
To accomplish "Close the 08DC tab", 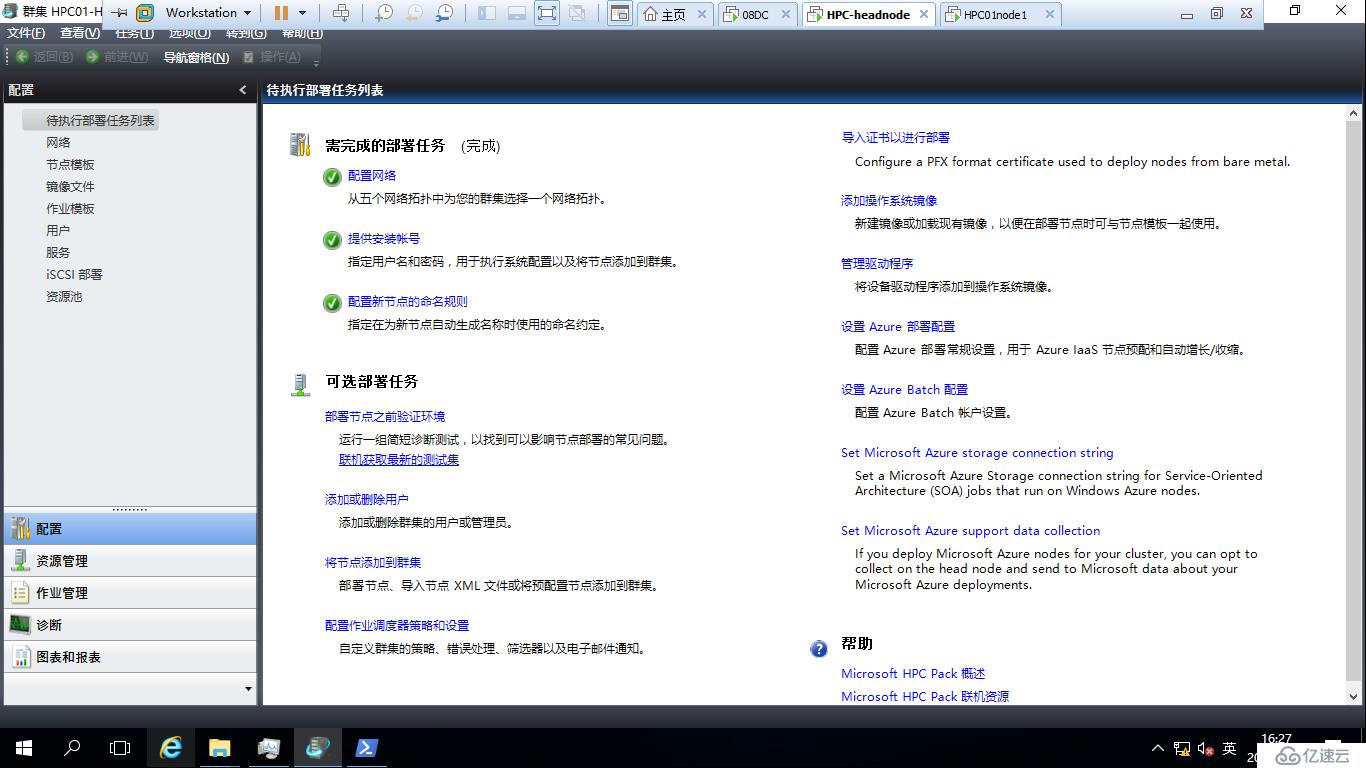I will pyautogui.click(x=785, y=15).
